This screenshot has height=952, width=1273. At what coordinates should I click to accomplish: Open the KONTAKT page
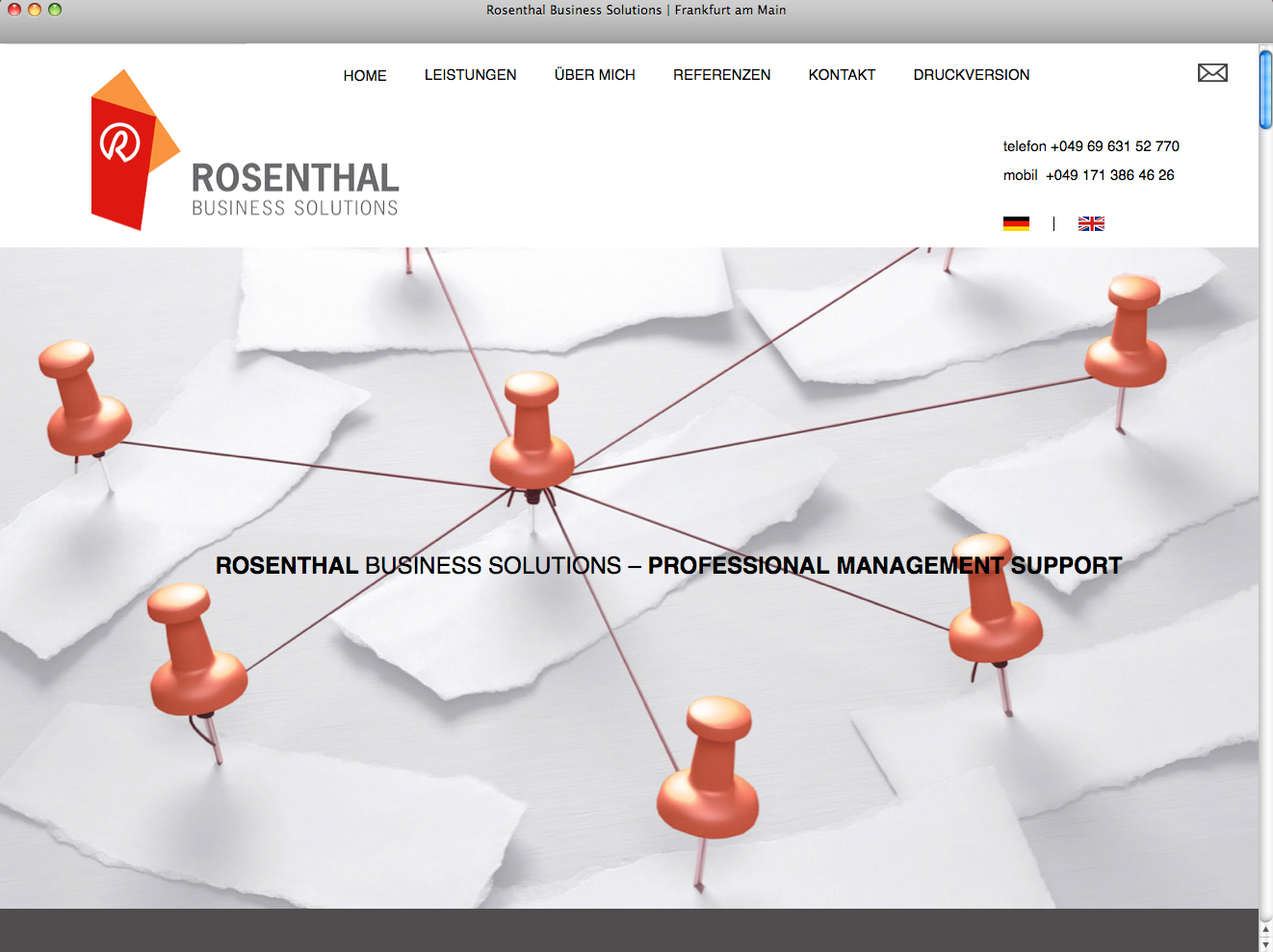pyautogui.click(x=842, y=75)
